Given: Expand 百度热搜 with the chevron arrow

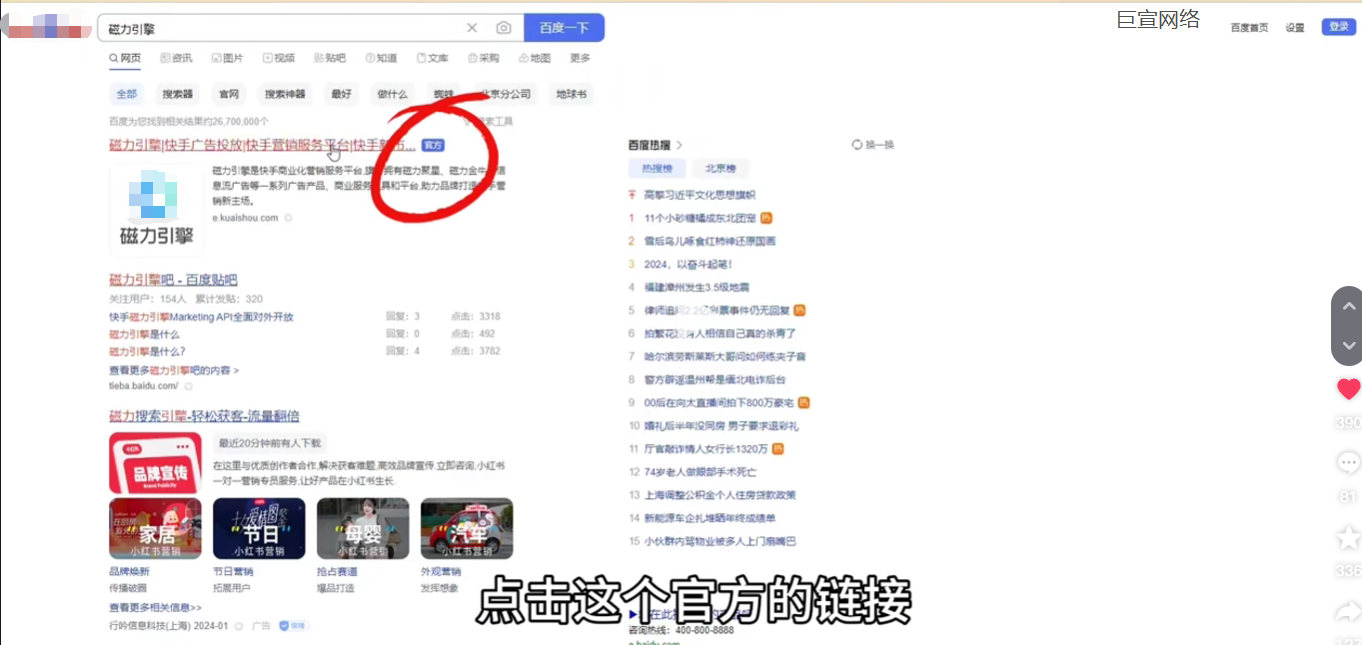Looking at the screenshot, I should tap(679, 145).
